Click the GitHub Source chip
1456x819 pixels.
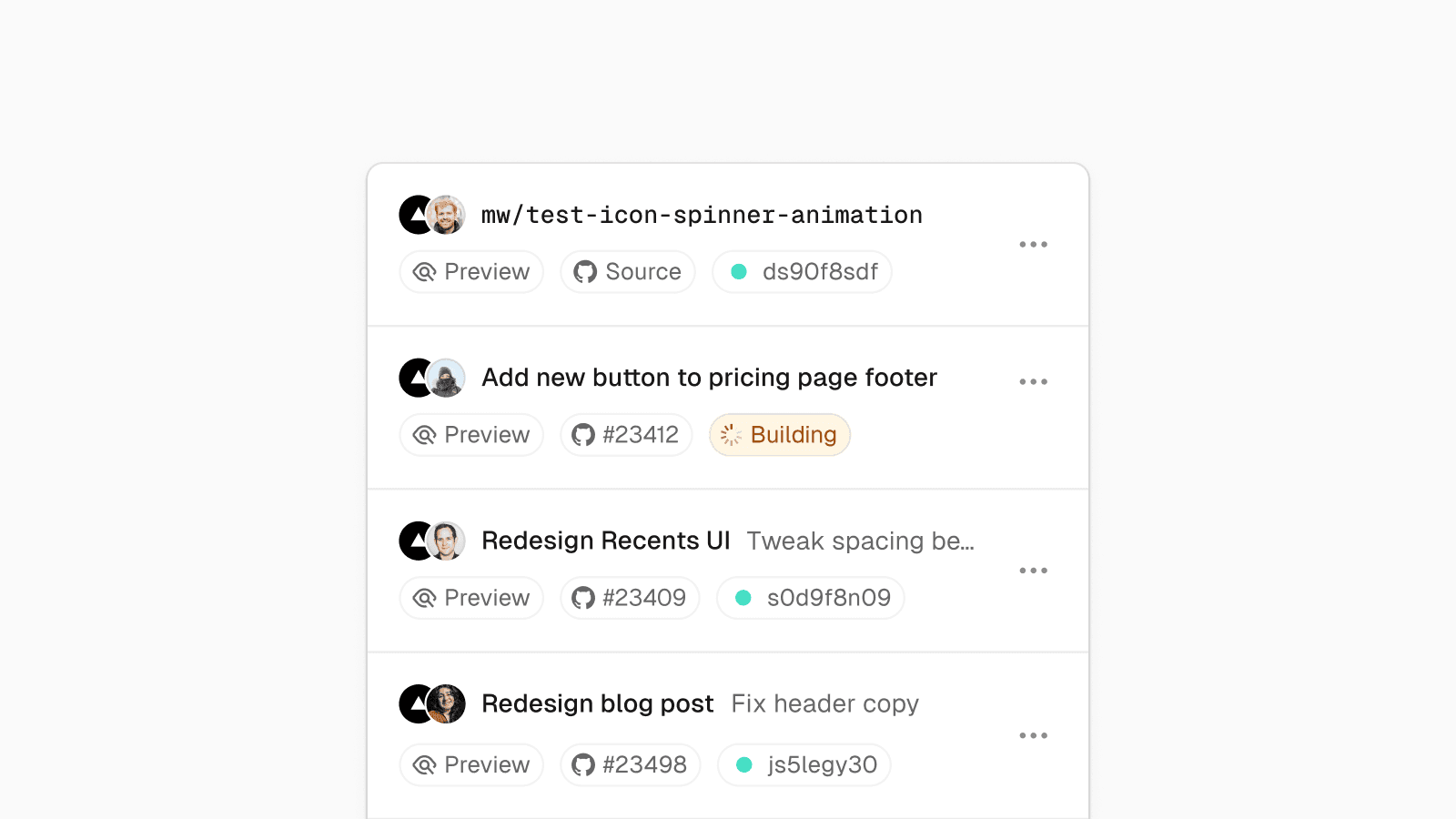click(x=628, y=272)
